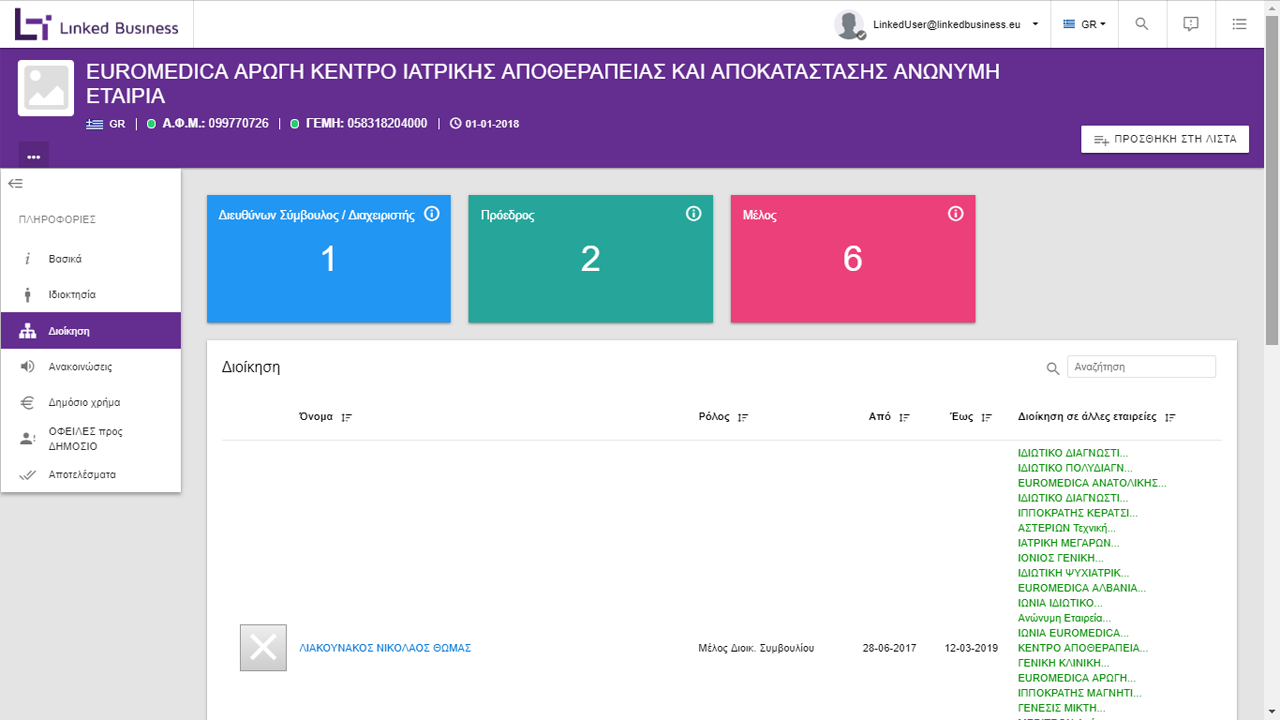Open ΙΔΙΩΤΙΚΟ ΠΟΛΥΔΙΑΓΝ... company link
The image size is (1280, 720).
point(1075,468)
